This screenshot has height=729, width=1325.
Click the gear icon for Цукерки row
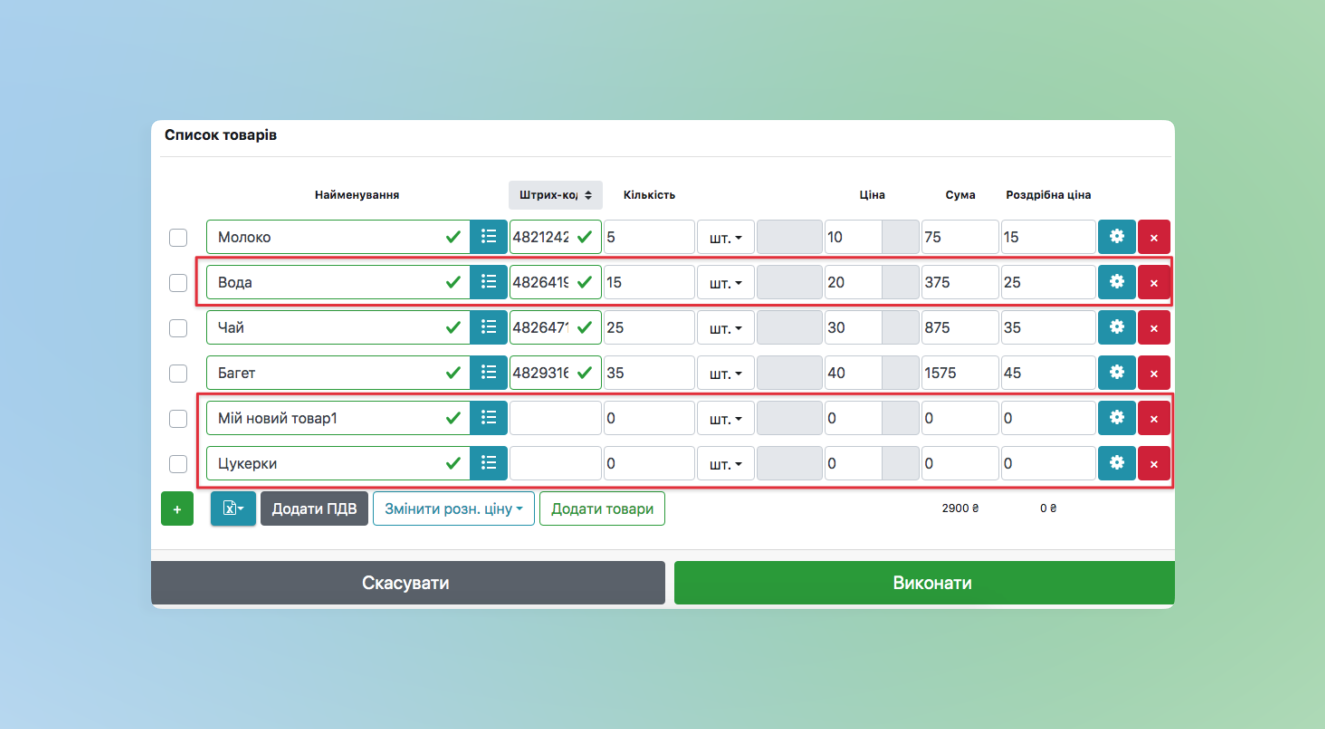tap(1116, 463)
